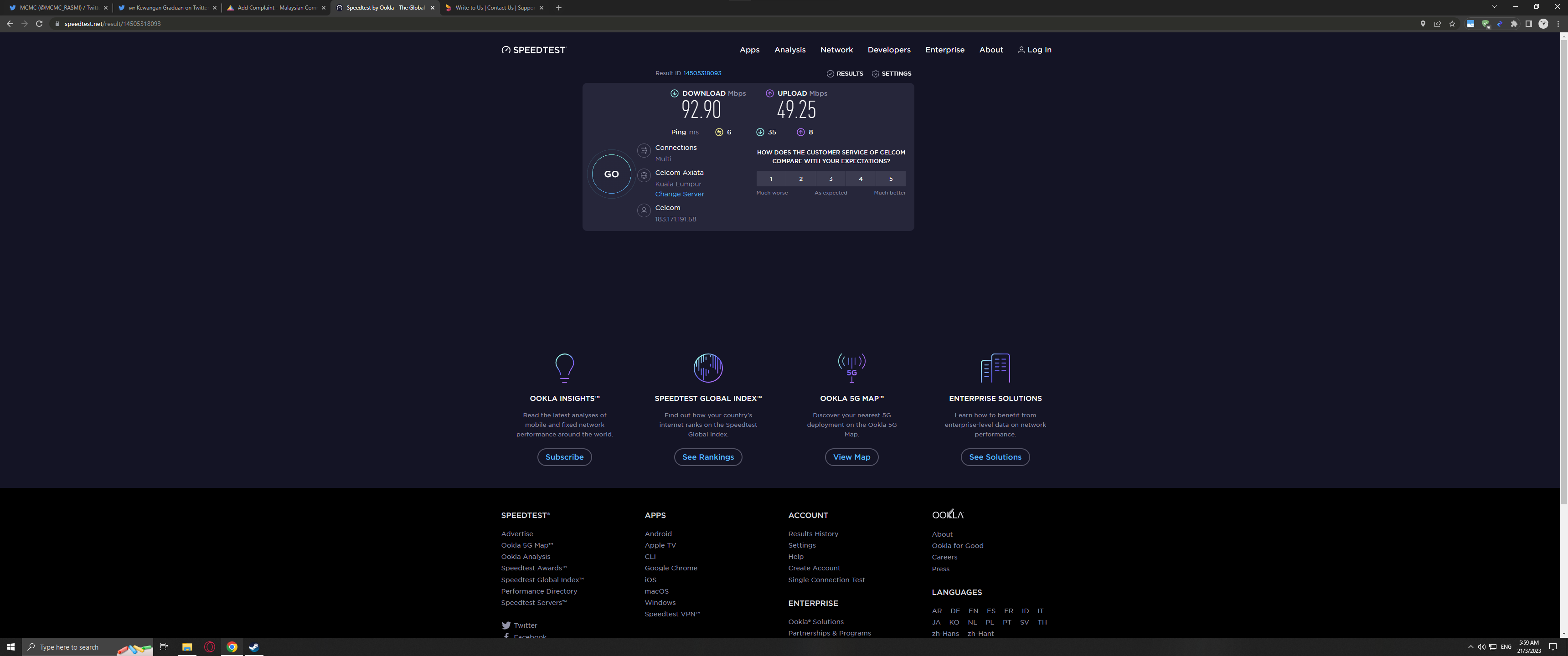1568x656 pixels.
Task: Rate Celcom customer service 3
Action: [x=831, y=178]
